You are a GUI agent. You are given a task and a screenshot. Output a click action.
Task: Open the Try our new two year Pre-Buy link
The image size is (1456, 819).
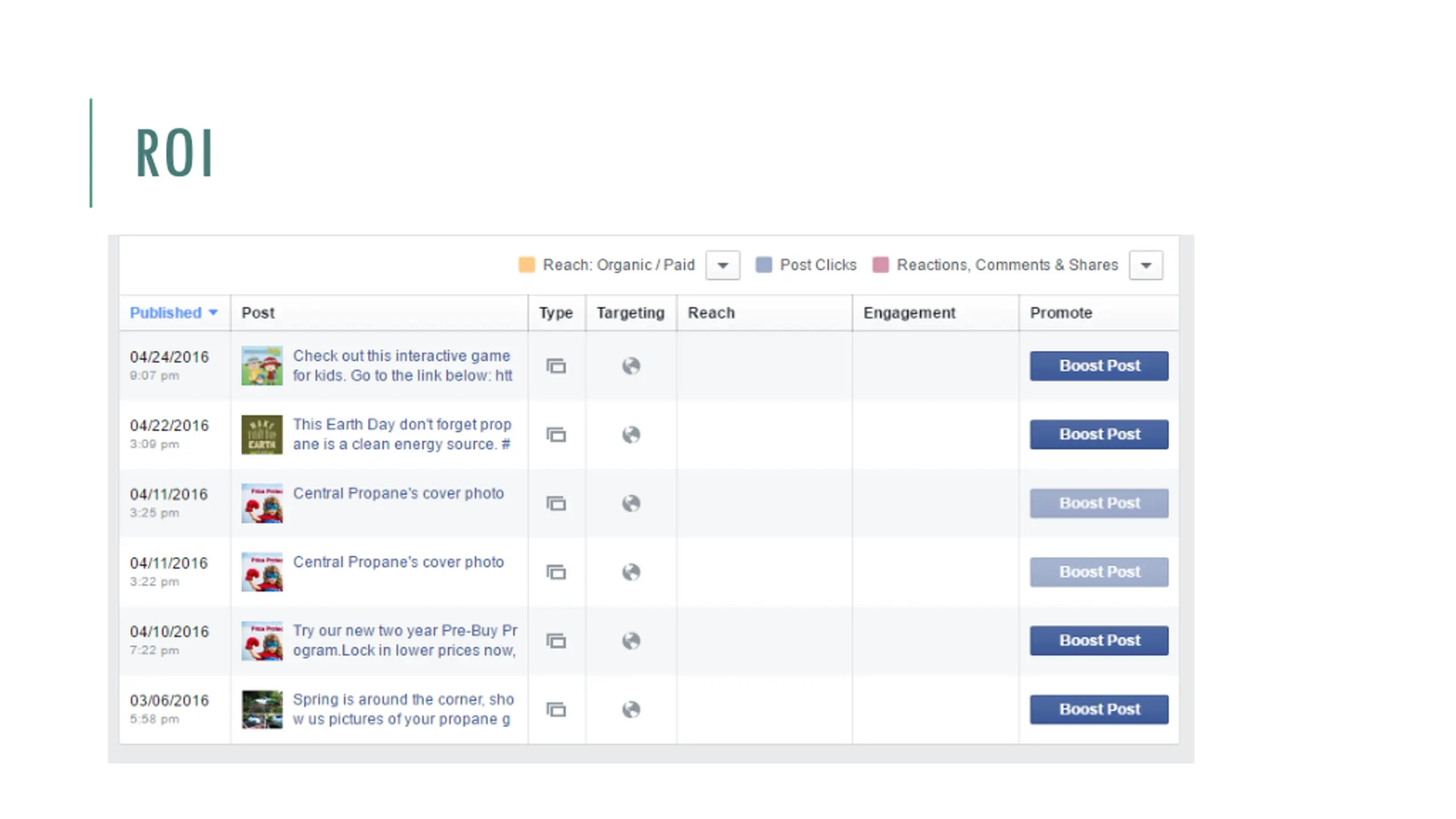405,640
